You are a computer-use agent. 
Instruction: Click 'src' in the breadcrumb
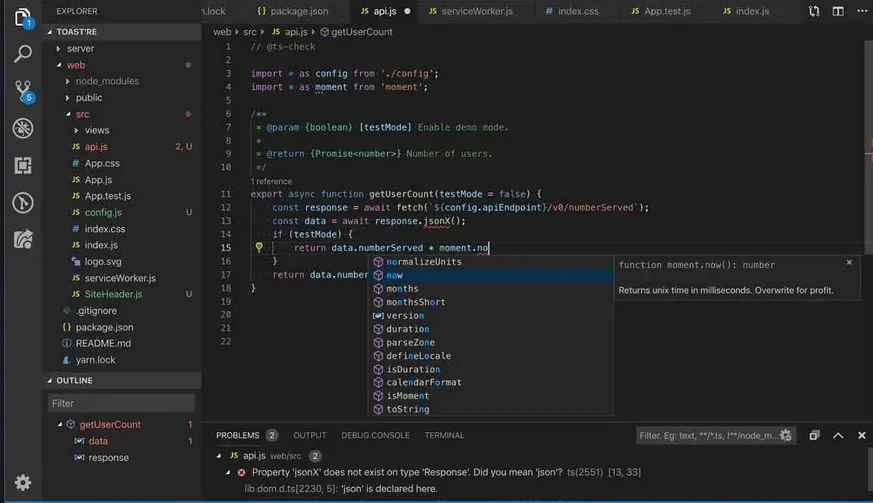(x=250, y=32)
